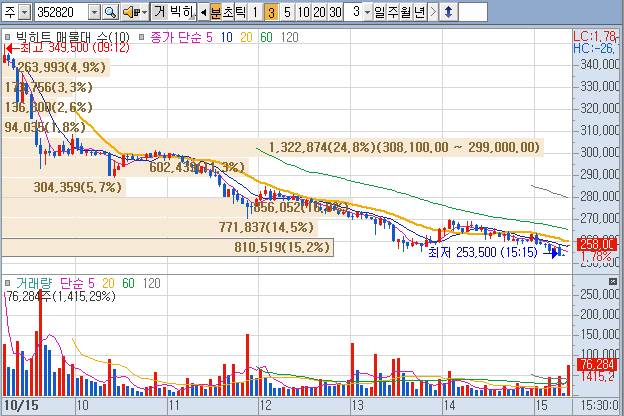Click the 최저 253,500 (15:15) low marker

493,252
